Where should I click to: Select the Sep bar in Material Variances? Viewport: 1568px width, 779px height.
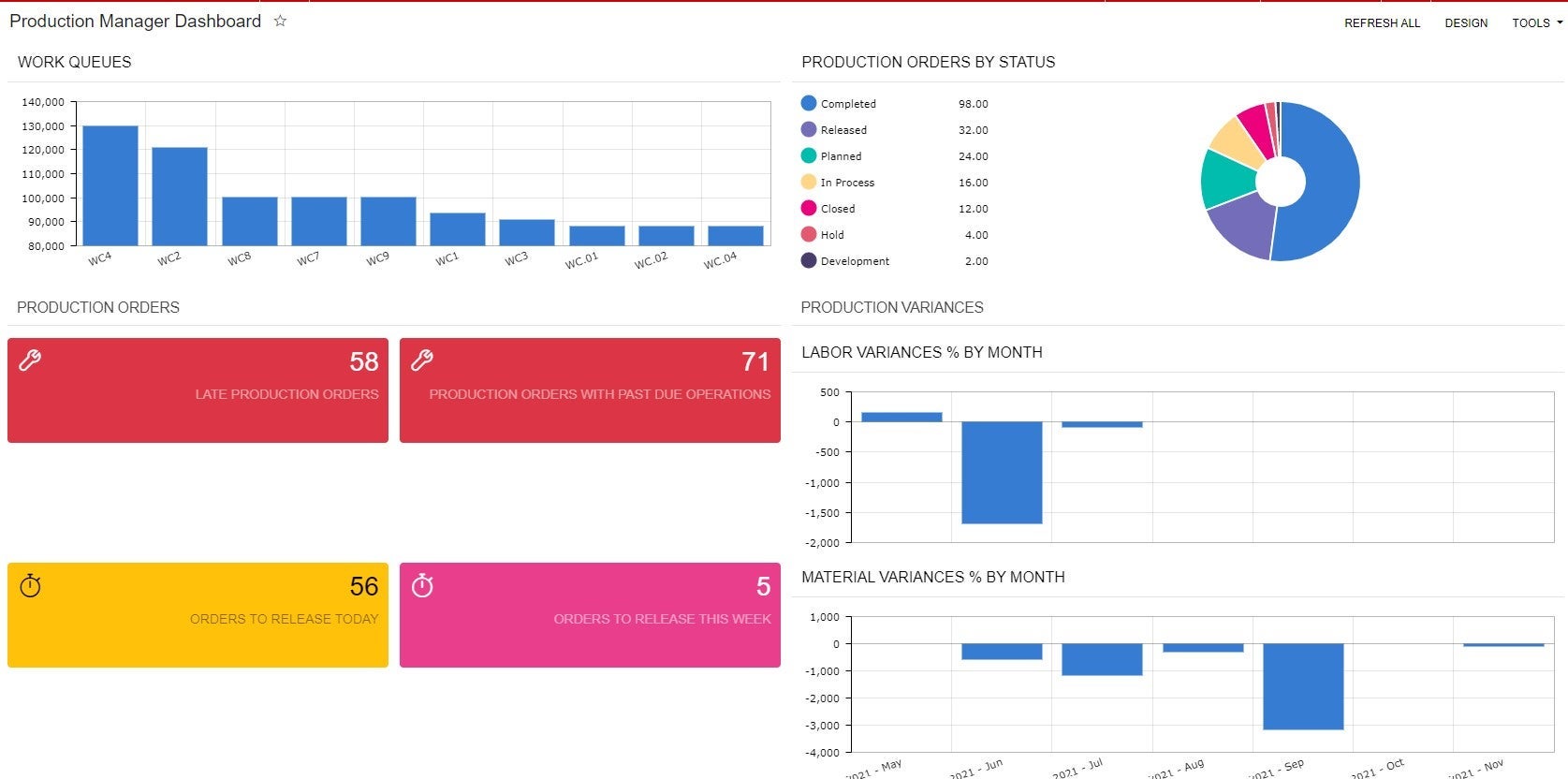coord(1303,686)
